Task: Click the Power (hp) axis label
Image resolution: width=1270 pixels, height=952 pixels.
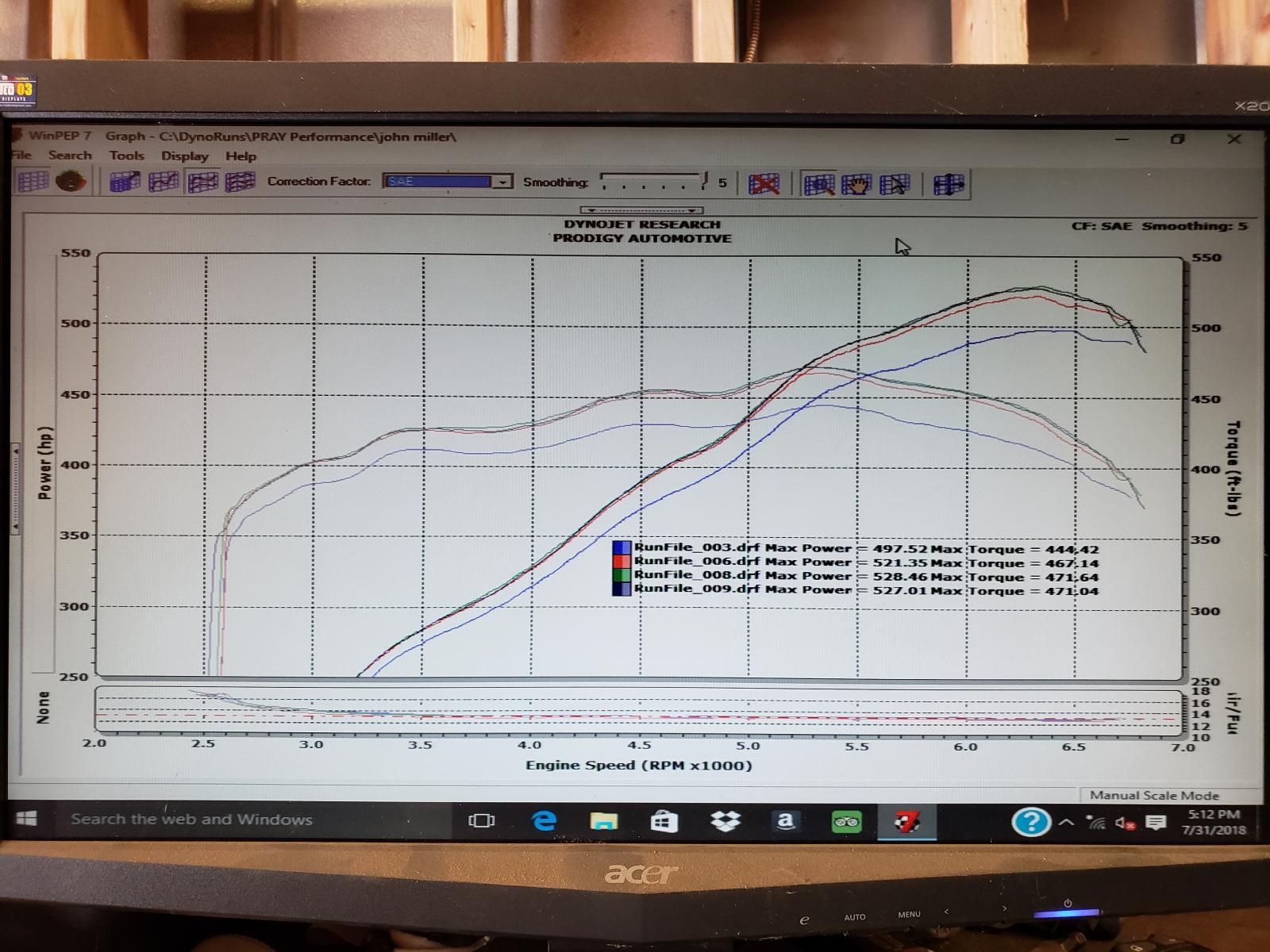Action: point(45,463)
